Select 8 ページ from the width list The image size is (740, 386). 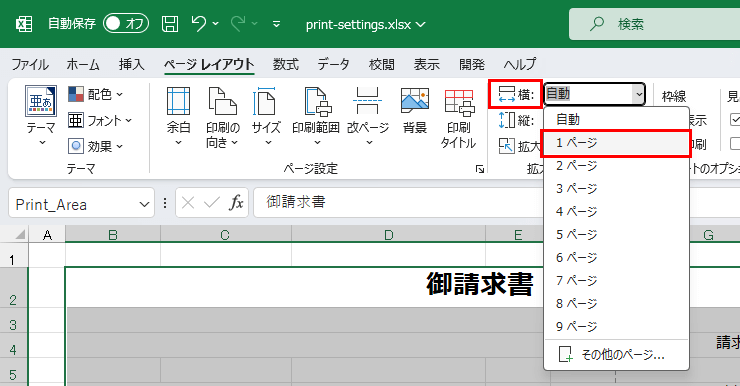click(616, 303)
